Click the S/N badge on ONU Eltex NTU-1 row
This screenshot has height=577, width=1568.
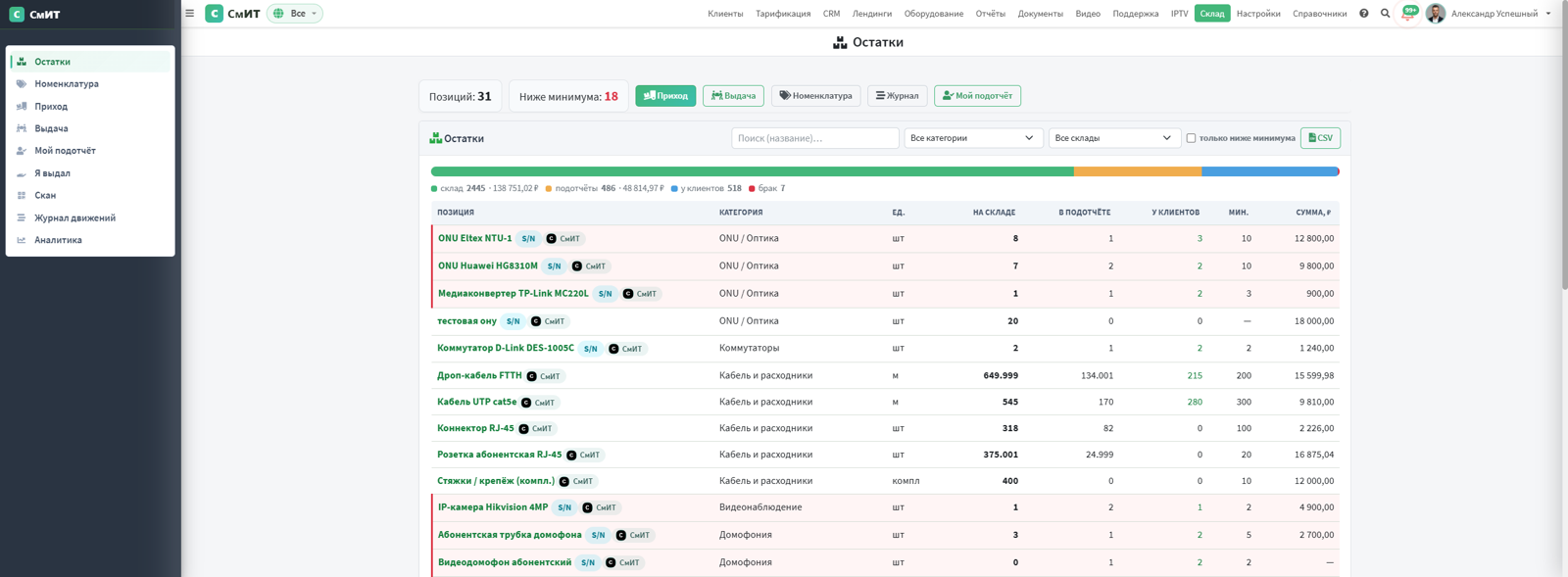click(x=528, y=239)
